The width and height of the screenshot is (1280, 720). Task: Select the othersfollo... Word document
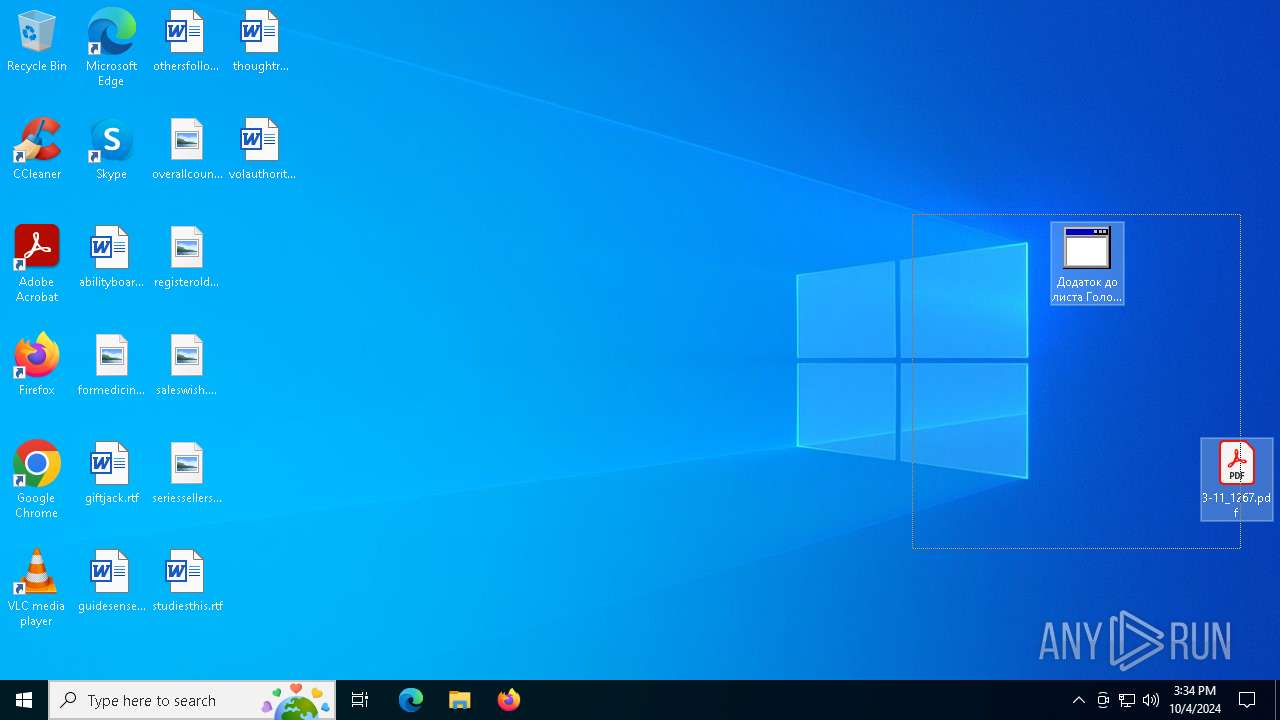point(186,41)
